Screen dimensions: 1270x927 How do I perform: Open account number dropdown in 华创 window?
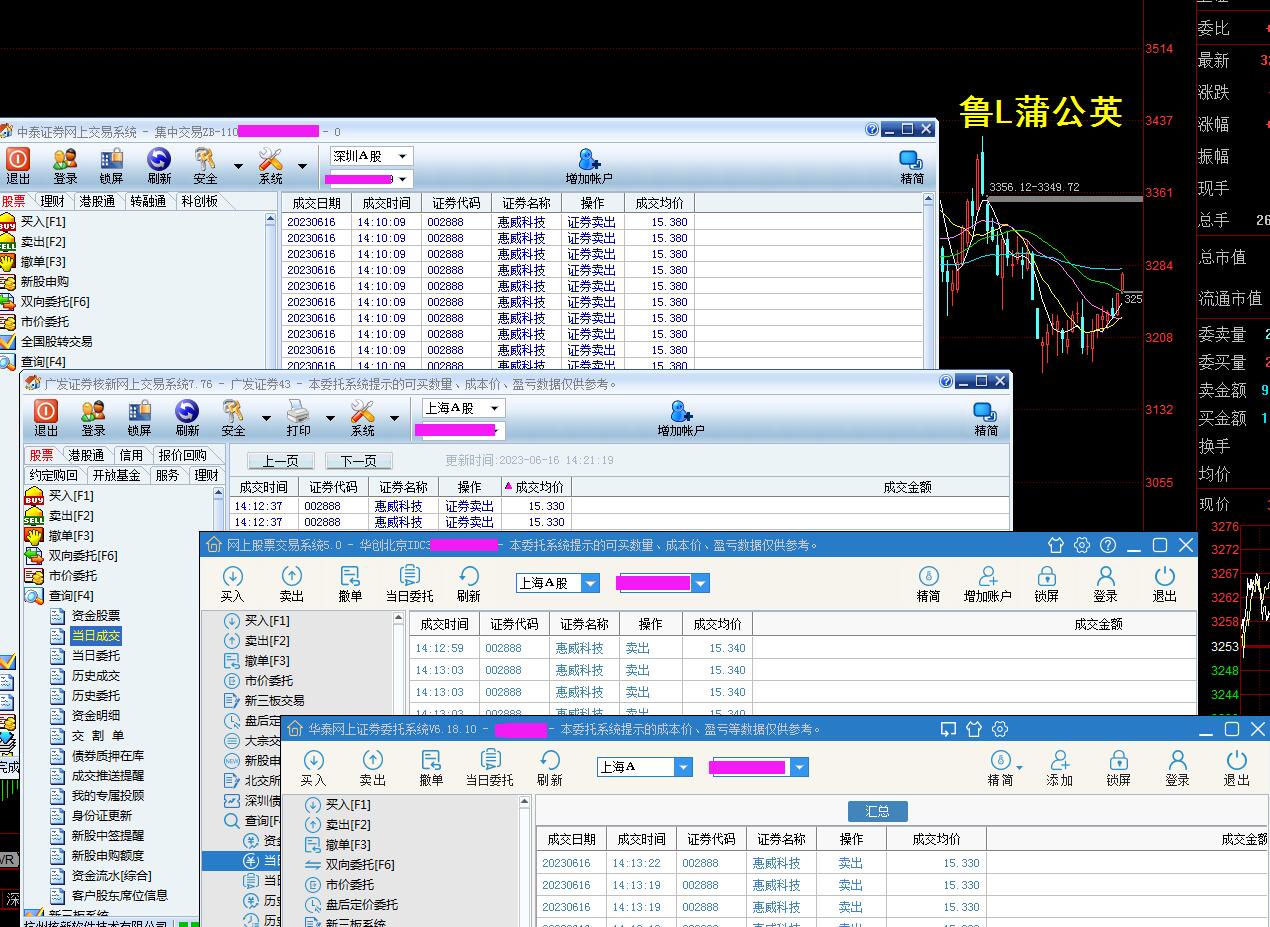700,583
